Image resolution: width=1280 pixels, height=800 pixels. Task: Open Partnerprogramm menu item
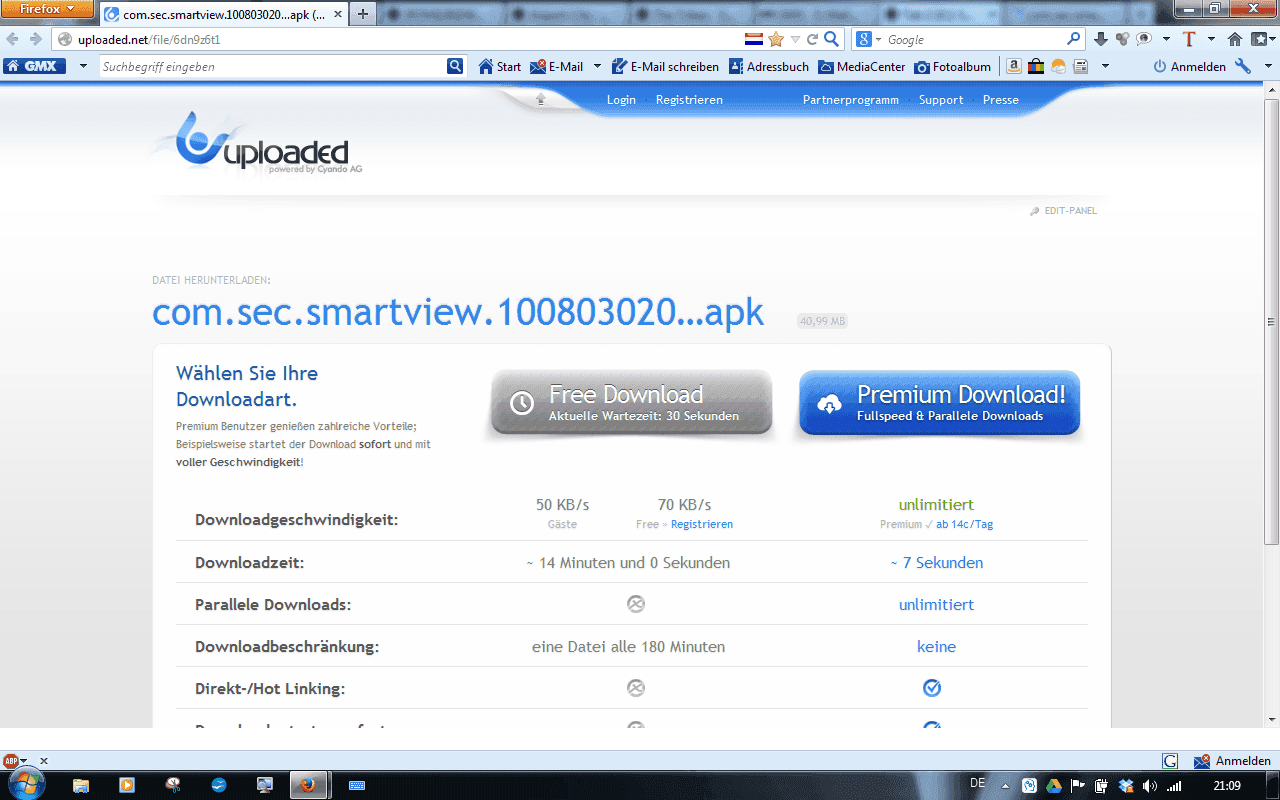(x=850, y=100)
